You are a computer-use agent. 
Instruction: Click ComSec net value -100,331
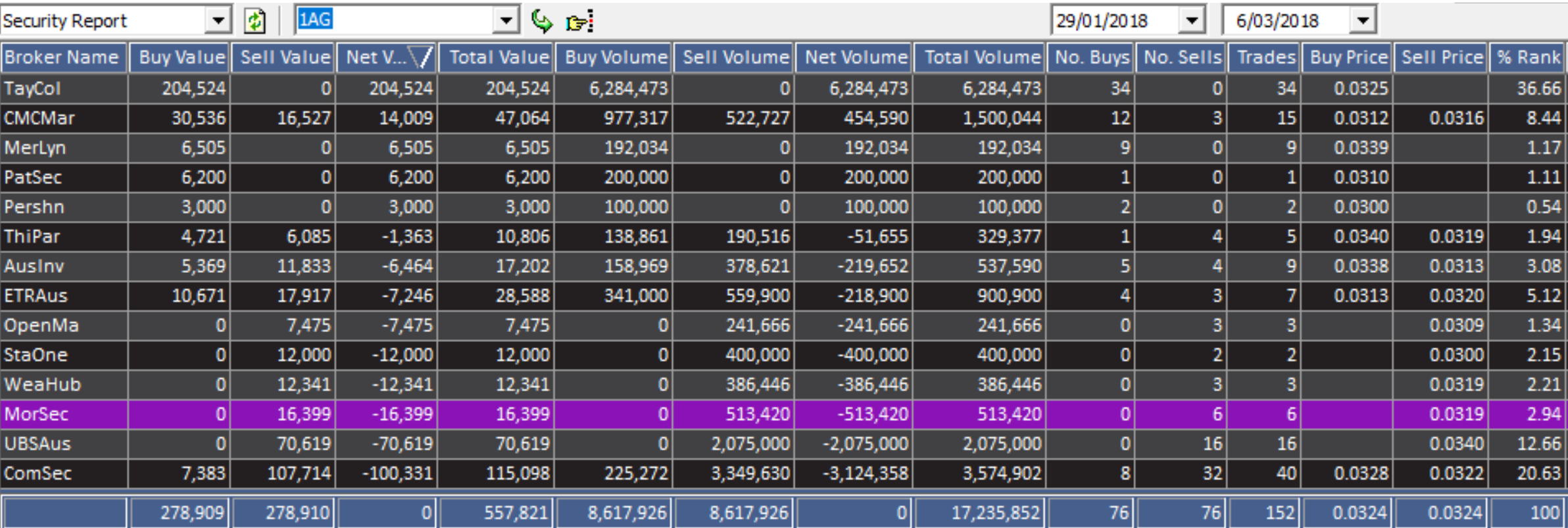(395, 473)
